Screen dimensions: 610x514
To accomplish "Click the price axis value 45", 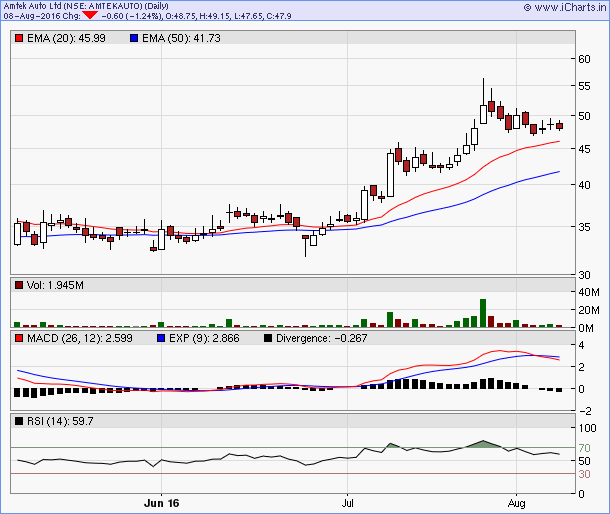I will click(x=584, y=149).
